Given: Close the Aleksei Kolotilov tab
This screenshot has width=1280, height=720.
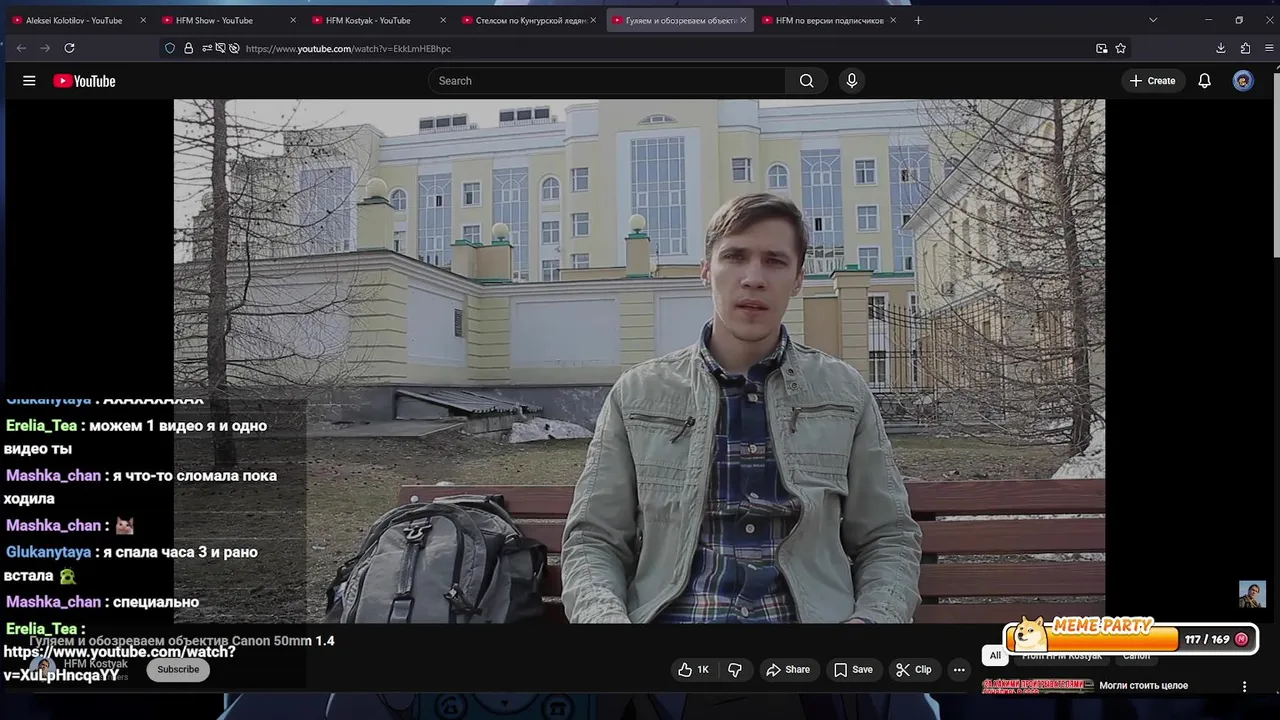Looking at the screenshot, I should [143, 20].
